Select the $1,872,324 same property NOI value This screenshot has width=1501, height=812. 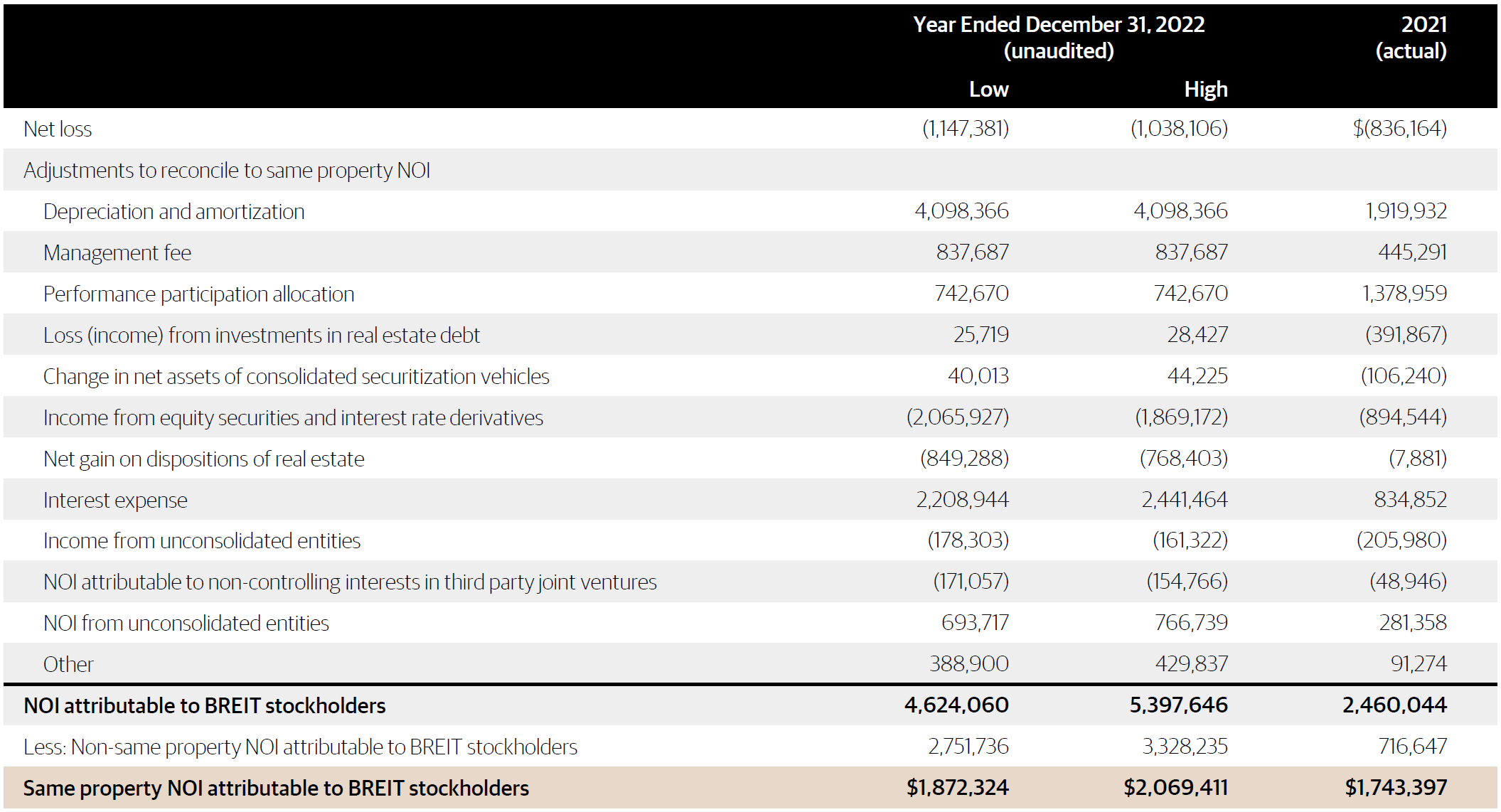click(x=957, y=787)
